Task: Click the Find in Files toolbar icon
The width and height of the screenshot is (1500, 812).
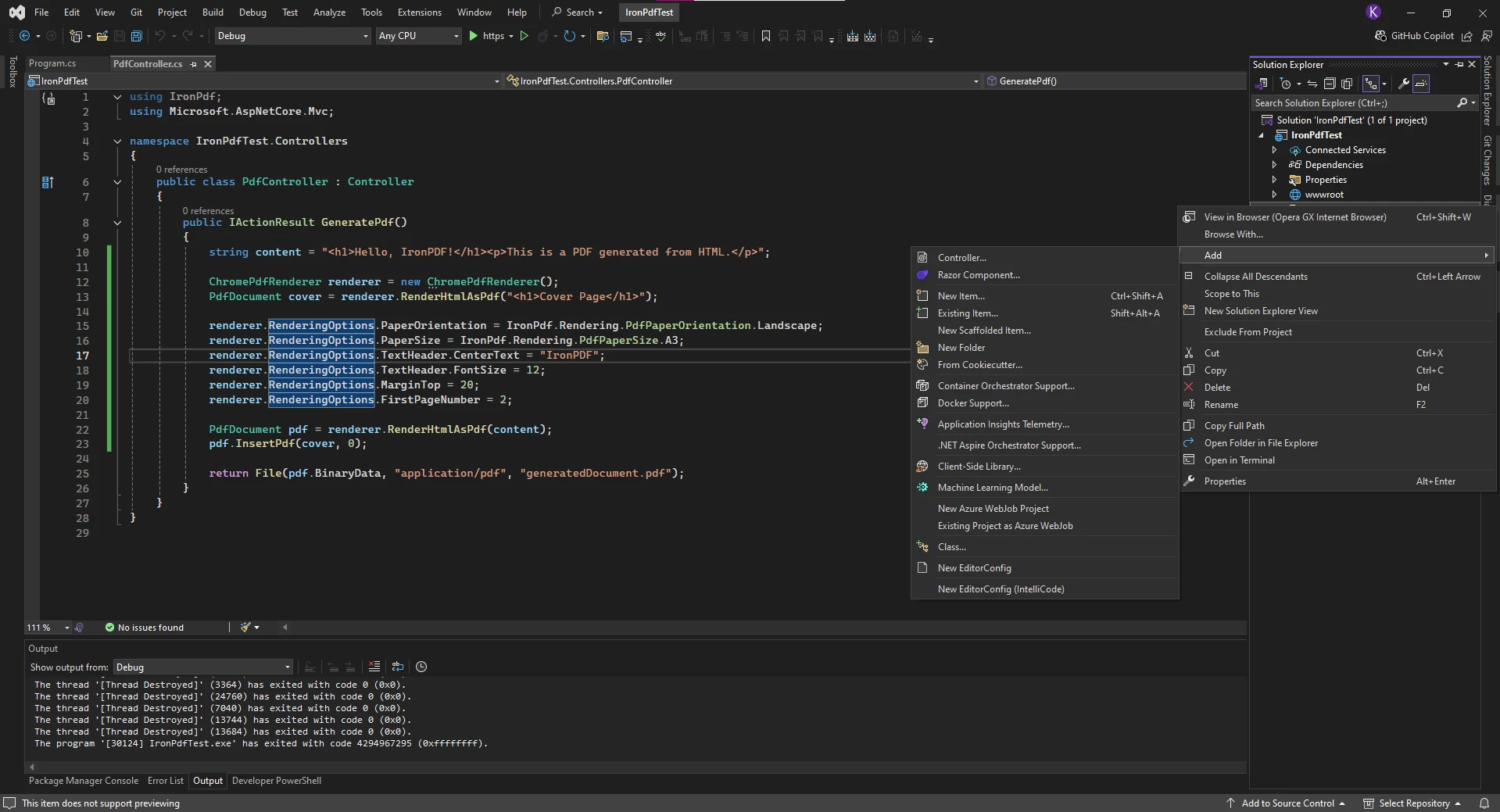Action: (603, 36)
